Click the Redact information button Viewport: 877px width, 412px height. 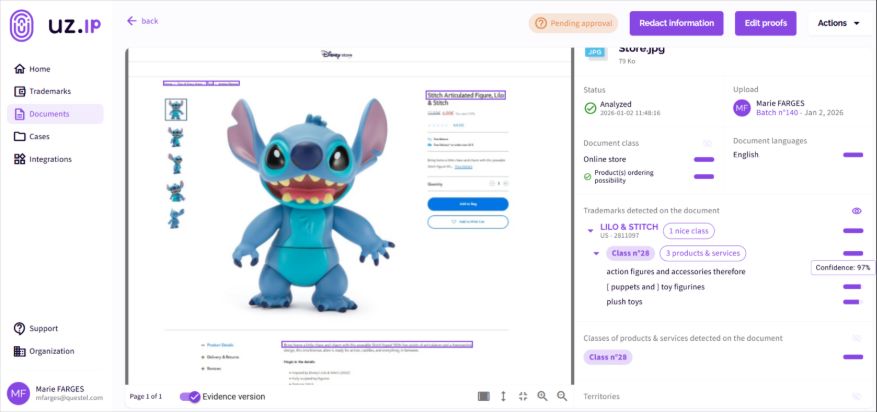coord(676,23)
